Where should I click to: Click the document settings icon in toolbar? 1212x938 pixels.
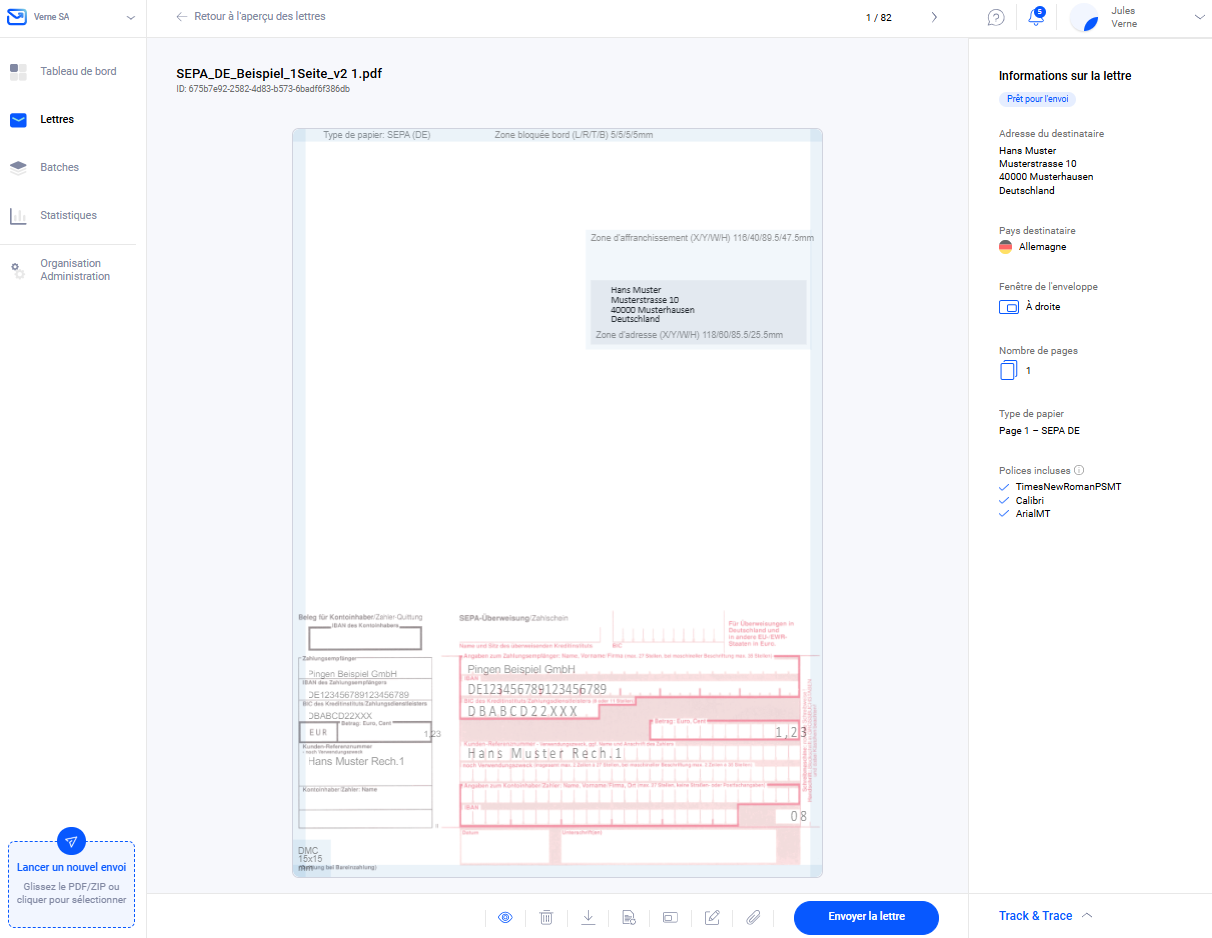[x=629, y=917]
